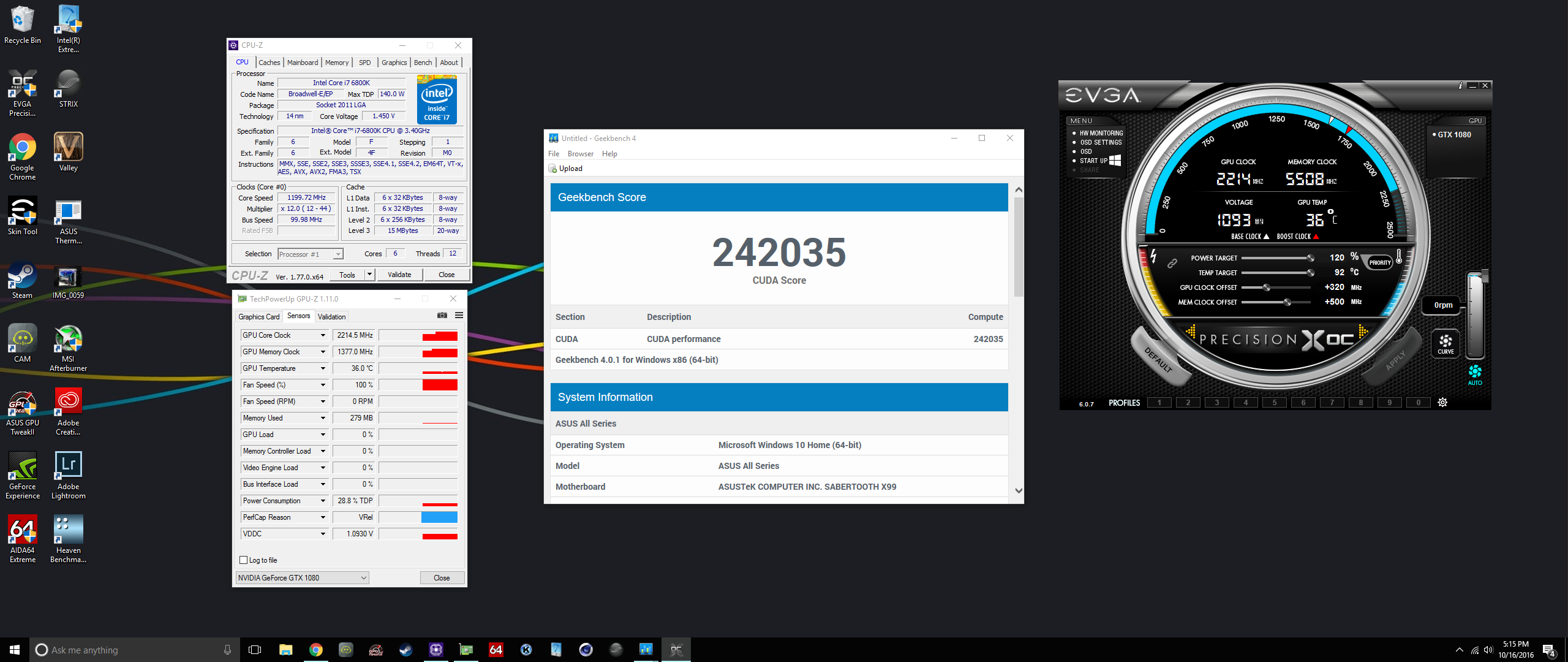Adjust the Mem Clock Offset slider
1568x662 pixels.
click(x=1277, y=302)
